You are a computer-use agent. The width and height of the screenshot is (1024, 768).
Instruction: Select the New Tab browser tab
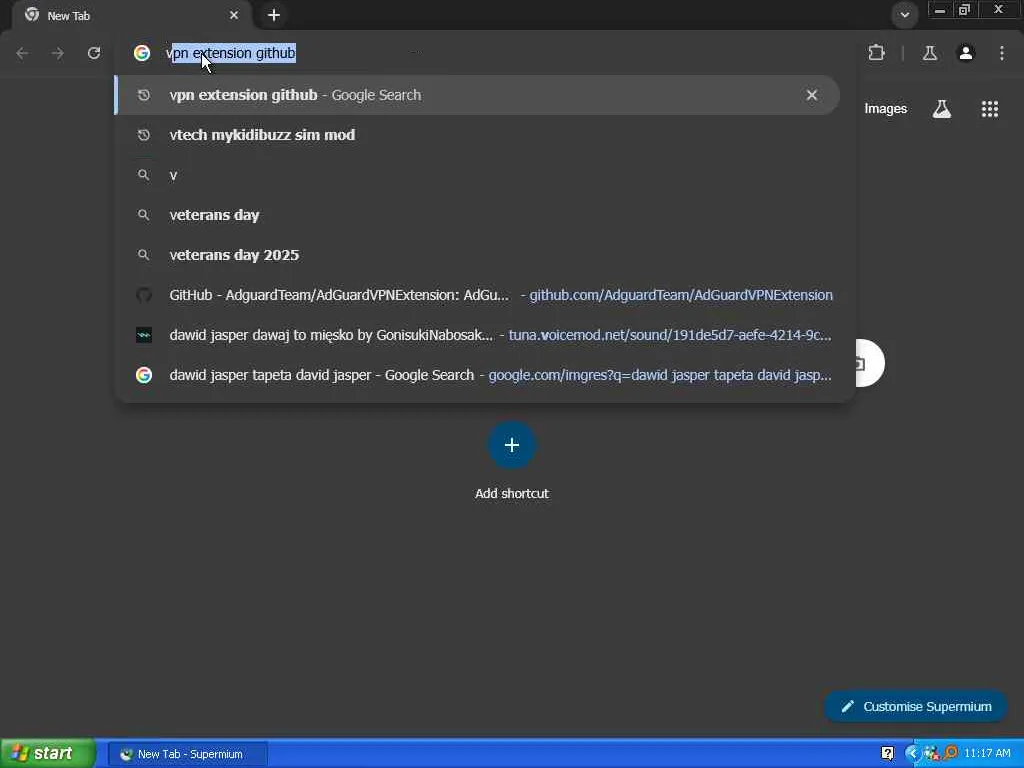131,16
